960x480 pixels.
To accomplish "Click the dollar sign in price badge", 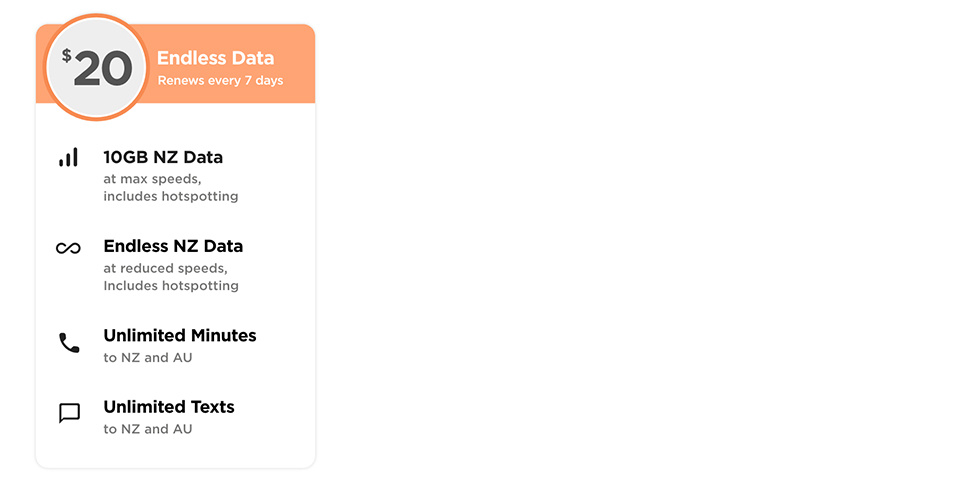I will click(67, 56).
